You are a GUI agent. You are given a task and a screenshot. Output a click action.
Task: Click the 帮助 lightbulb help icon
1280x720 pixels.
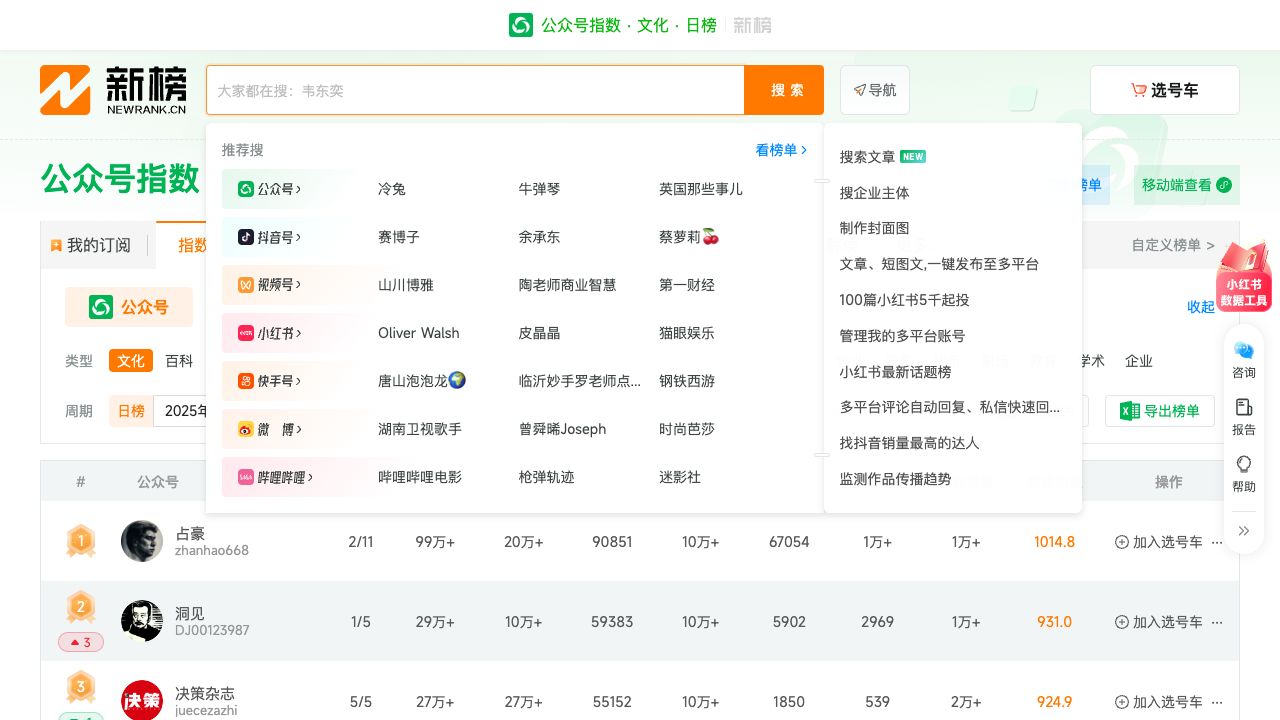1243,473
